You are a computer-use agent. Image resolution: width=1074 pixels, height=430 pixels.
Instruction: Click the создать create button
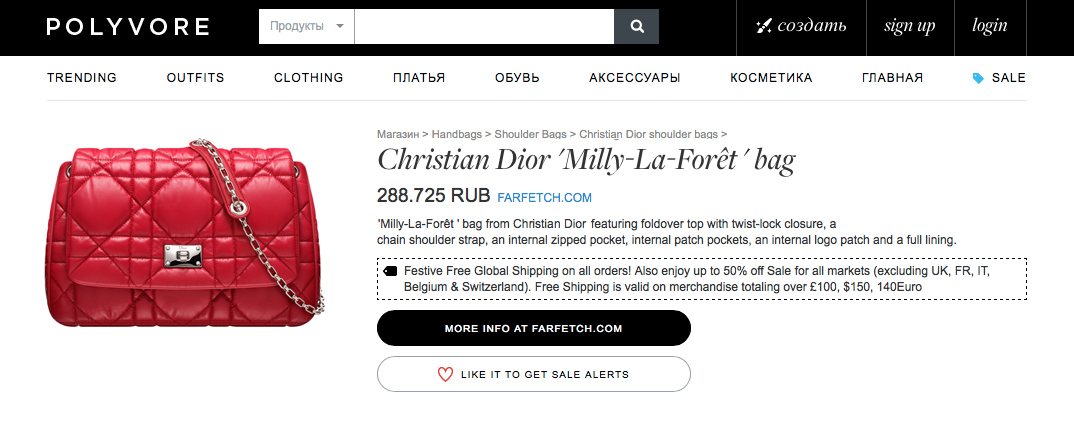802,27
